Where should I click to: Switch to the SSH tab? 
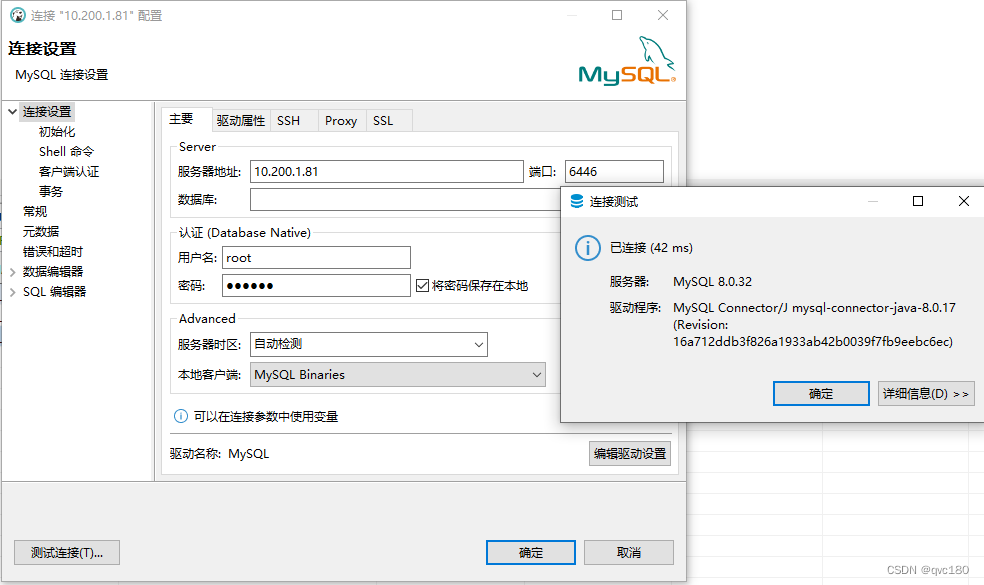click(290, 120)
